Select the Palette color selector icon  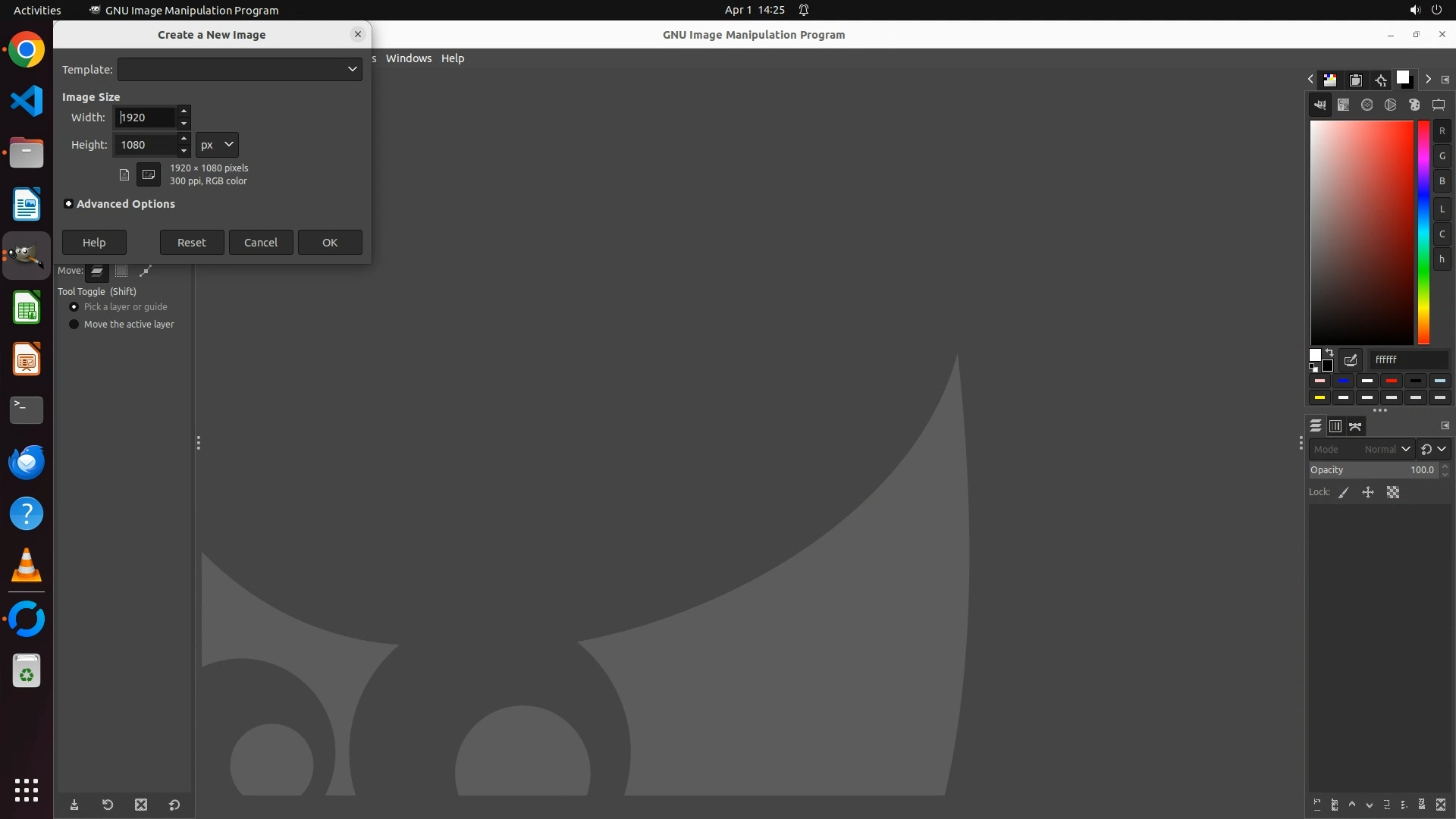1414,105
